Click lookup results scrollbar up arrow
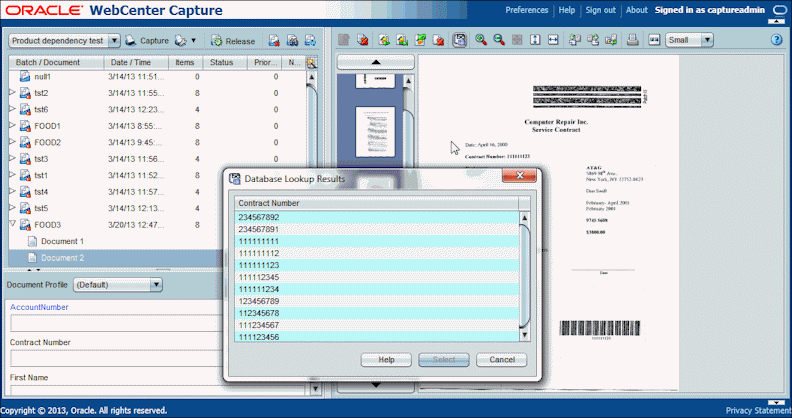Viewport: 792px width, 418px height. tap(524, 218)
